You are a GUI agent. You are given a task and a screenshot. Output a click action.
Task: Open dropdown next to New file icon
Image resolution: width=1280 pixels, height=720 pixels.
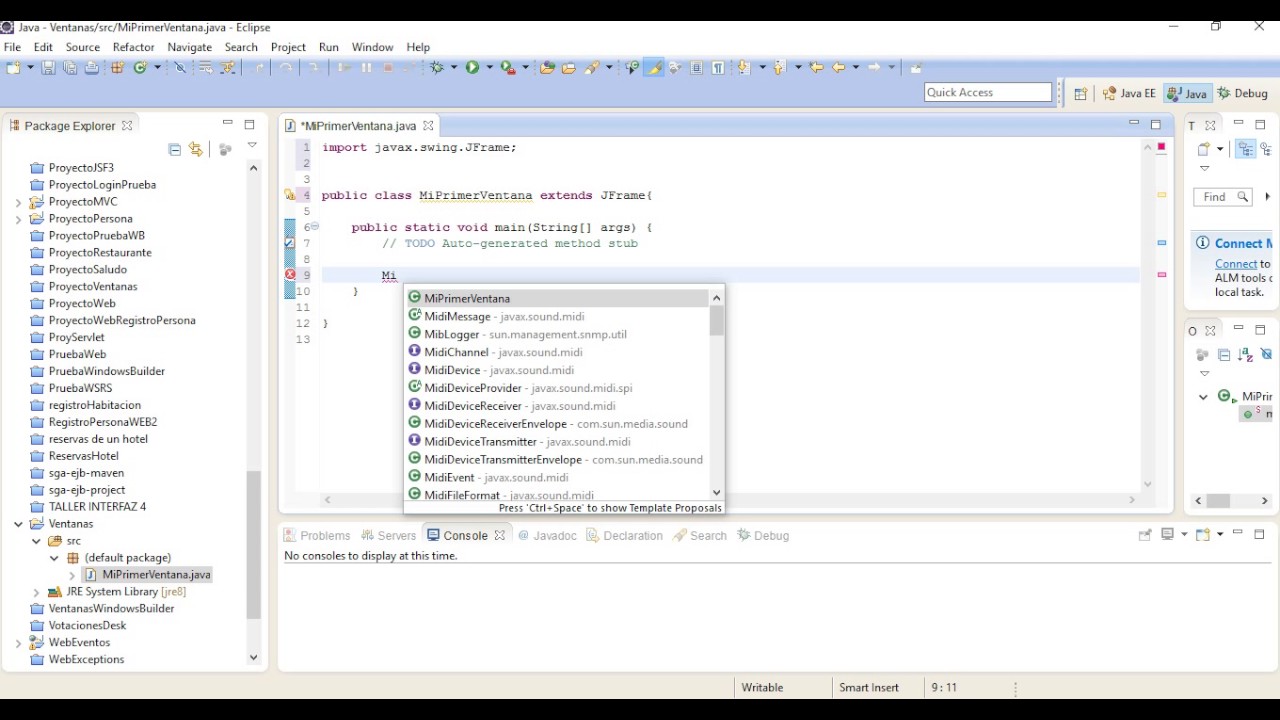(x=29, y=67)
